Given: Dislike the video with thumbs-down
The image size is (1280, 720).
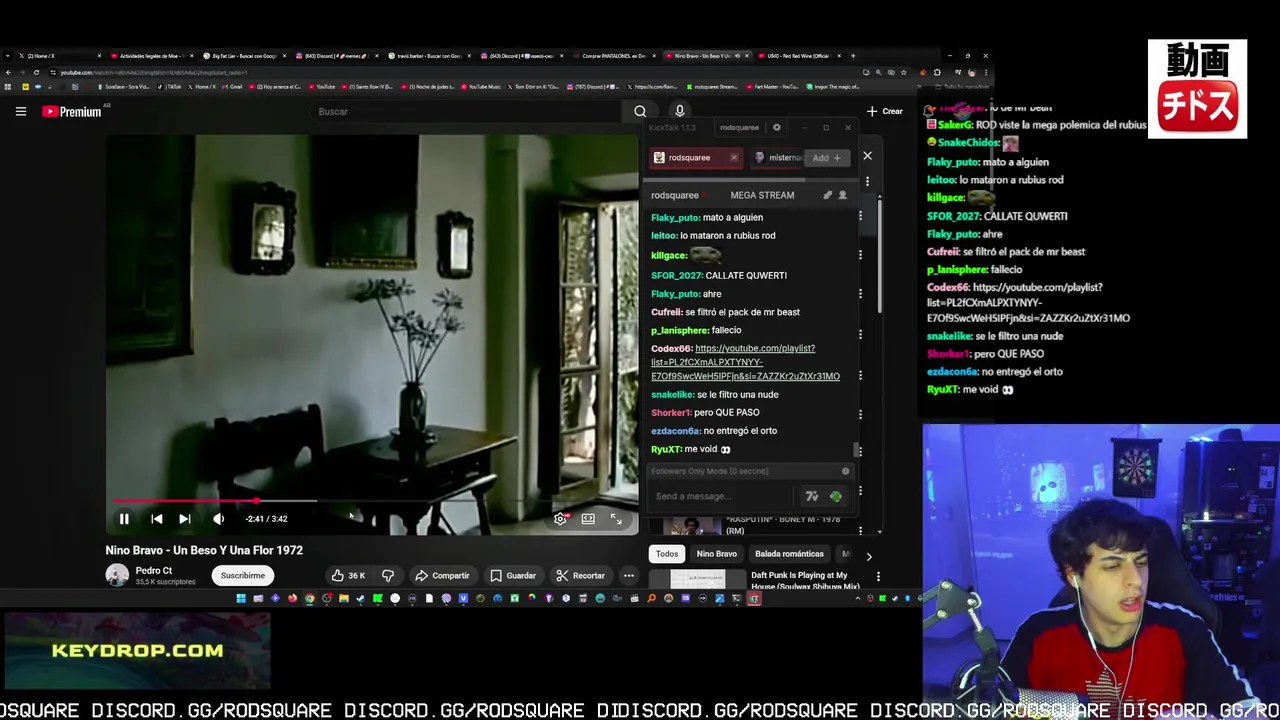Looking at the screenshot, I should (x=388, y=575).
